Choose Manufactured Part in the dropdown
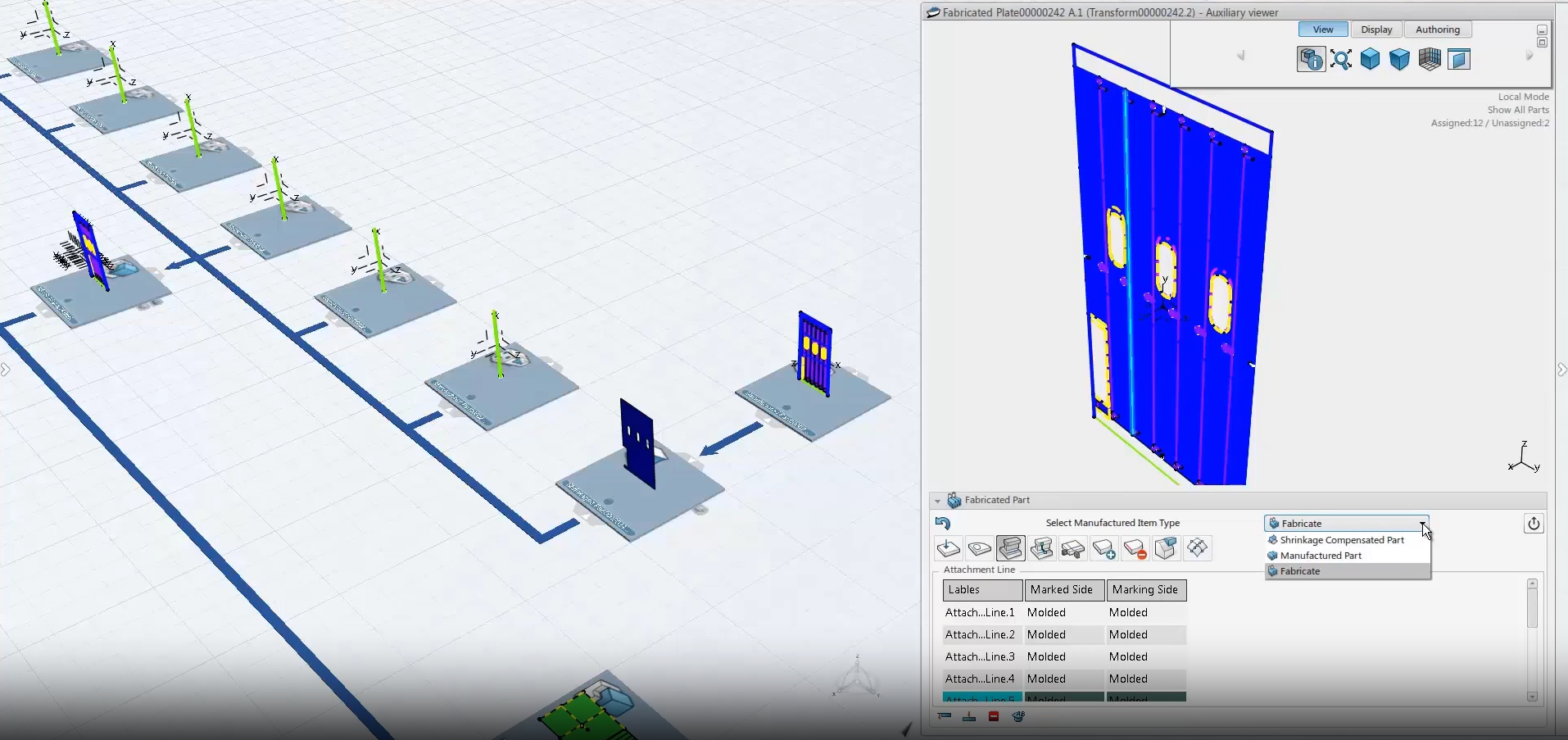 tap(1321, 556)
